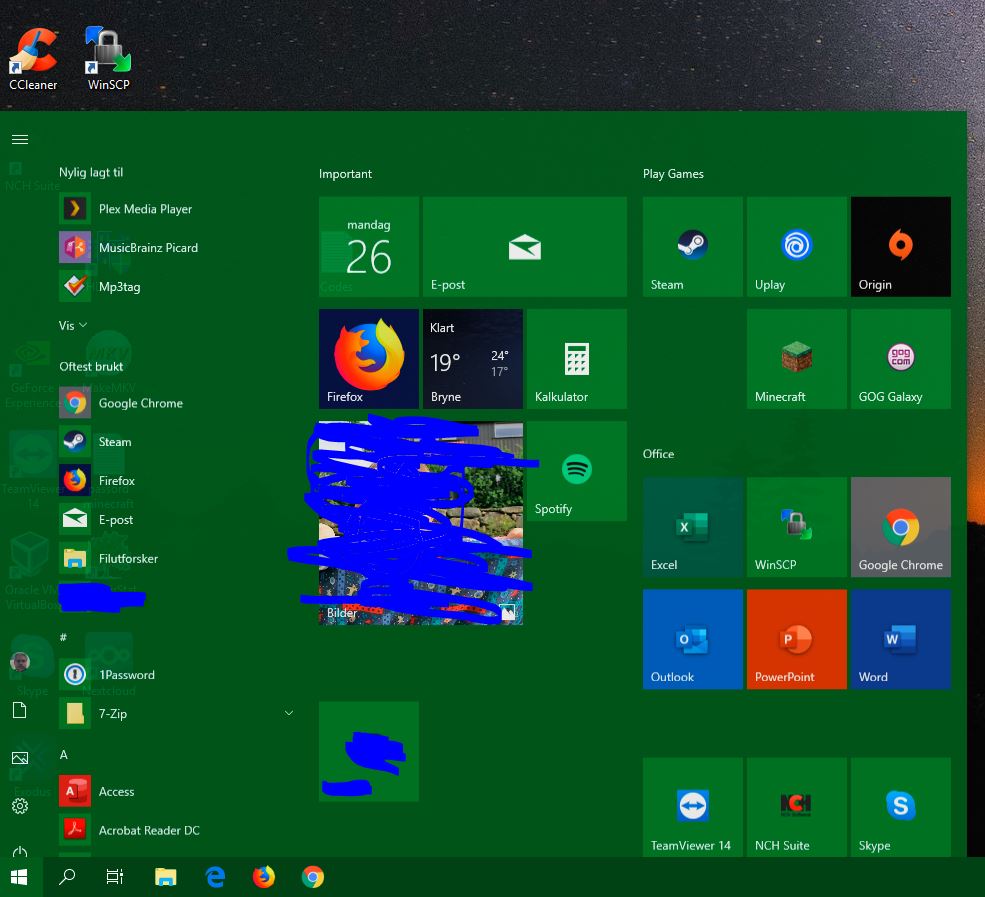985x897 pixels.
Task: Open the Skype tile
Action: point(900,807)
